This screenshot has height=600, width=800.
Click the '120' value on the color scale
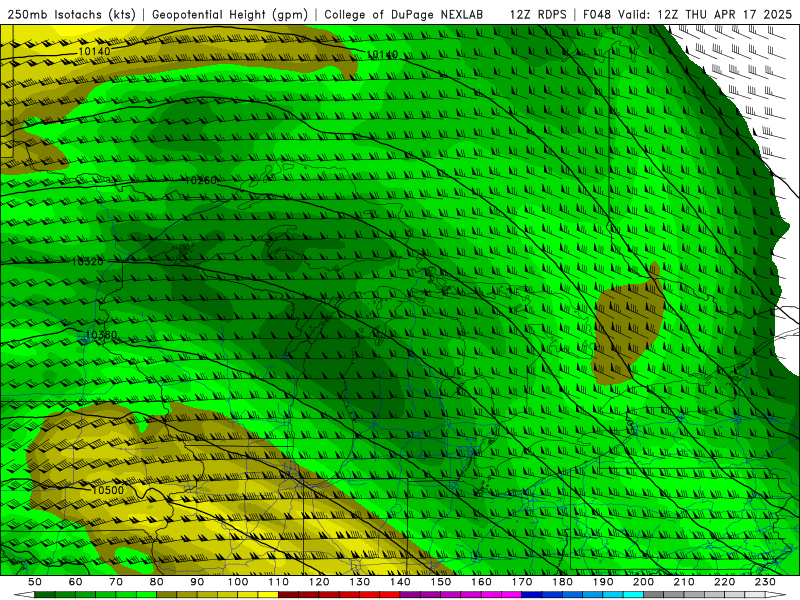[319, 582]
